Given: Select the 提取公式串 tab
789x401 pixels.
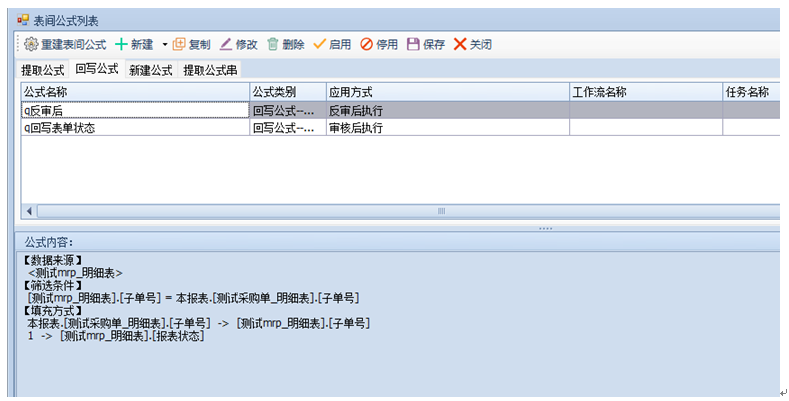Looking at the screenshot, I should pyautogui.click(x=210, y=71).
